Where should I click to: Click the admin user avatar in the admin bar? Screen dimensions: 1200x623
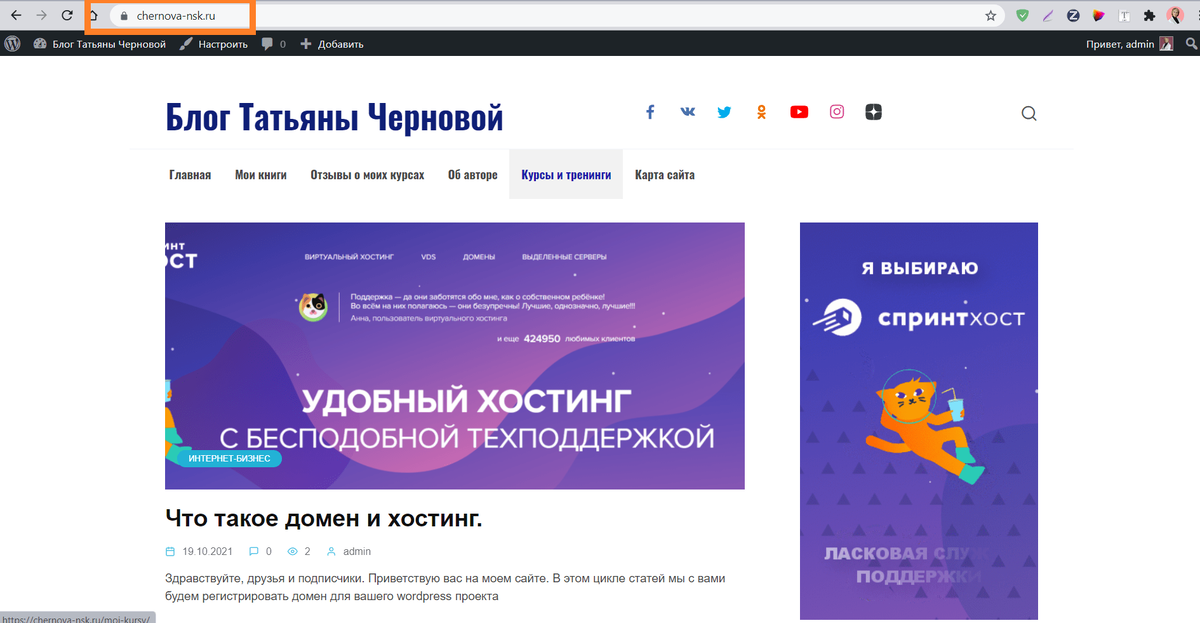(1166, 44)
